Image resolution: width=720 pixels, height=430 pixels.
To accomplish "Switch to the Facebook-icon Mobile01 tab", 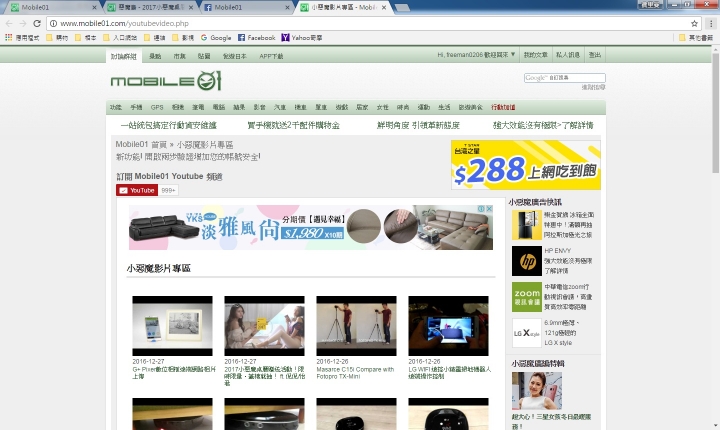I will pos(246,7).
